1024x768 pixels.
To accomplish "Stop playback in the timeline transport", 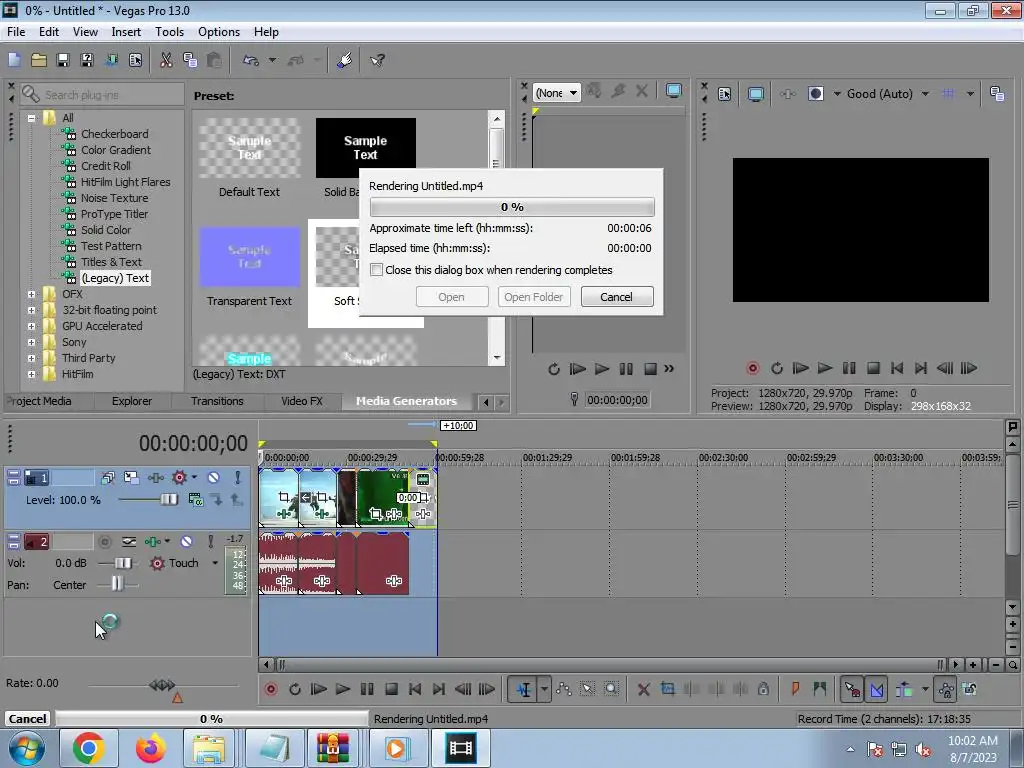I will pyautogui.click(x=391, y=689).
